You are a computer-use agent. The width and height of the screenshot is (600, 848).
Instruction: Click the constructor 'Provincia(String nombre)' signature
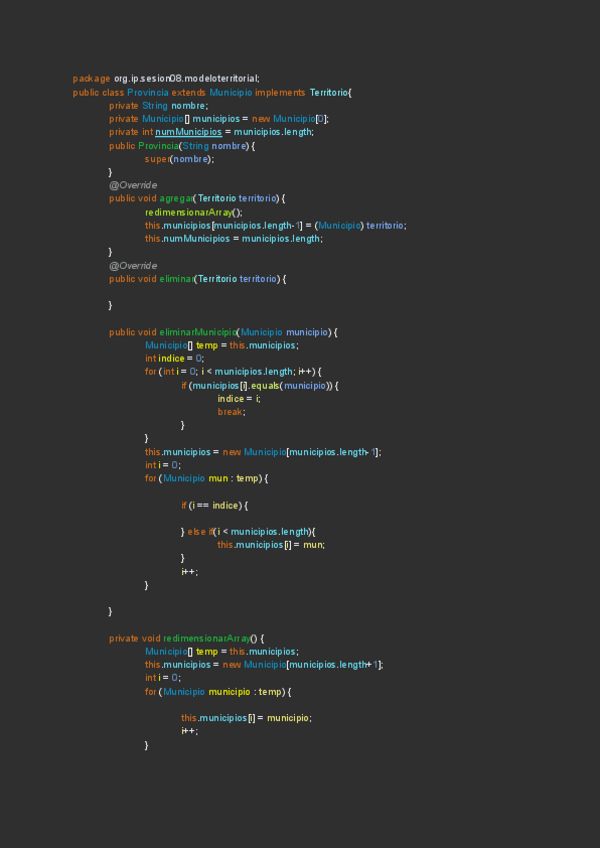(193, 145)
